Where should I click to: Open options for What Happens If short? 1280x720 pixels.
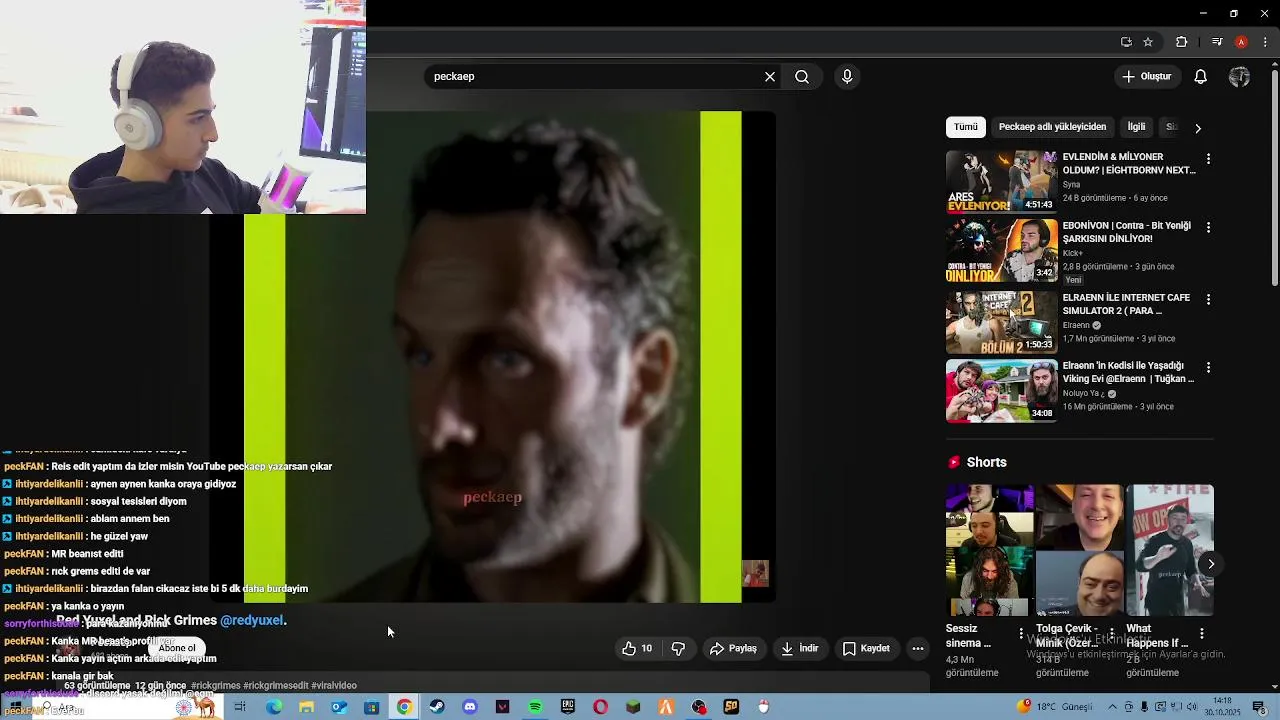[1201, 634]
